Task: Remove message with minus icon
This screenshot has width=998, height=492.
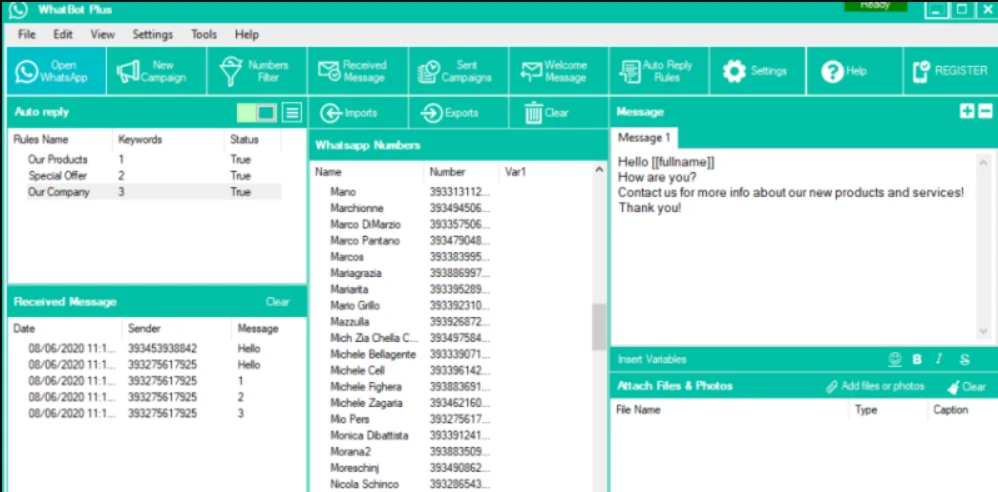Action: coord(985,111)
